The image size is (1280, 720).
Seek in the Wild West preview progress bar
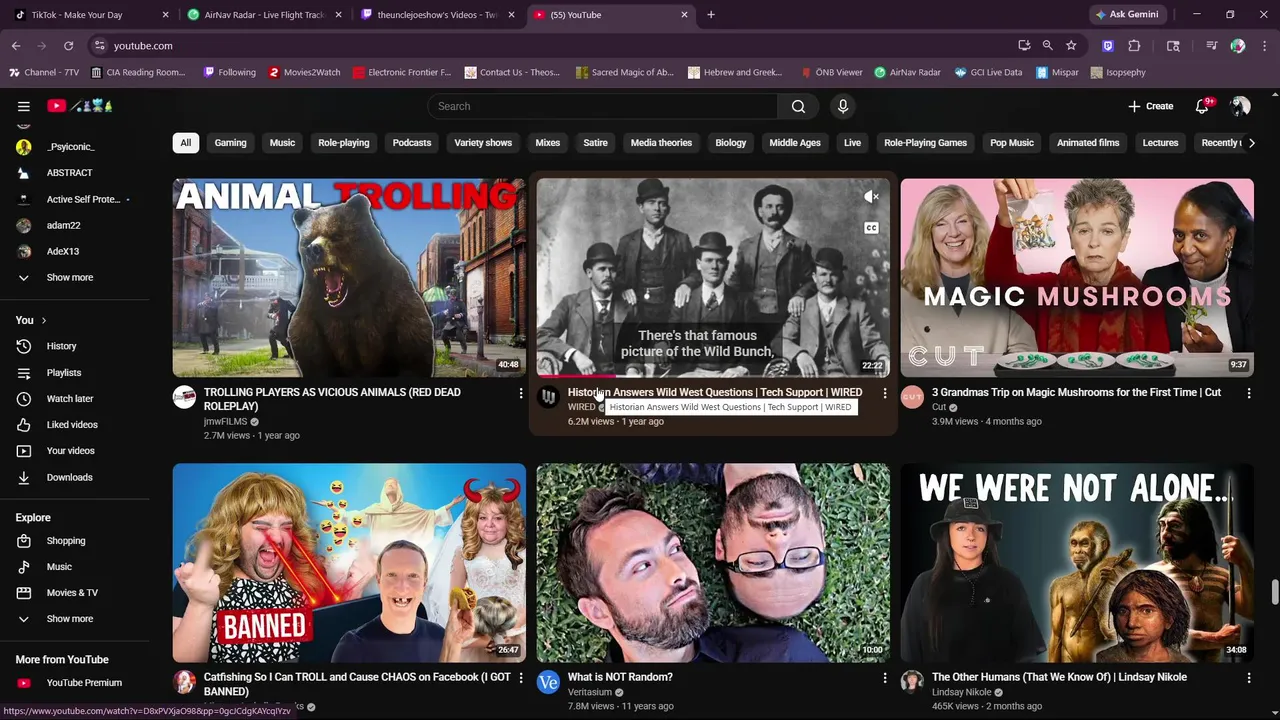click(713, 376)
